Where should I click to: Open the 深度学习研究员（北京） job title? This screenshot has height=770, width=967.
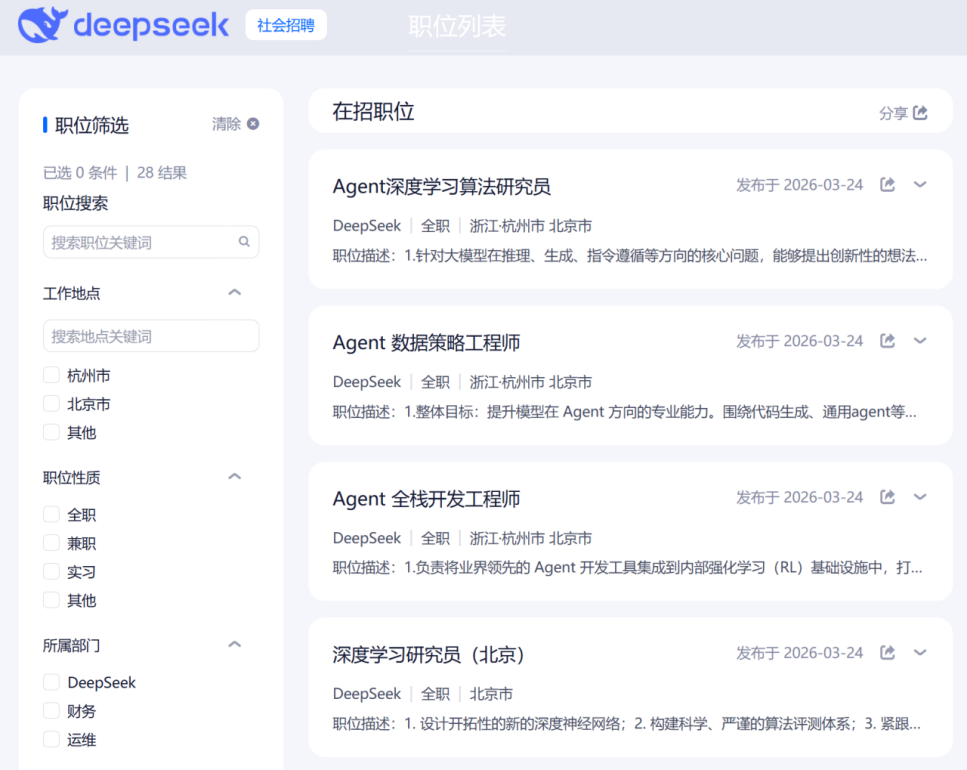tap(428, 655)
